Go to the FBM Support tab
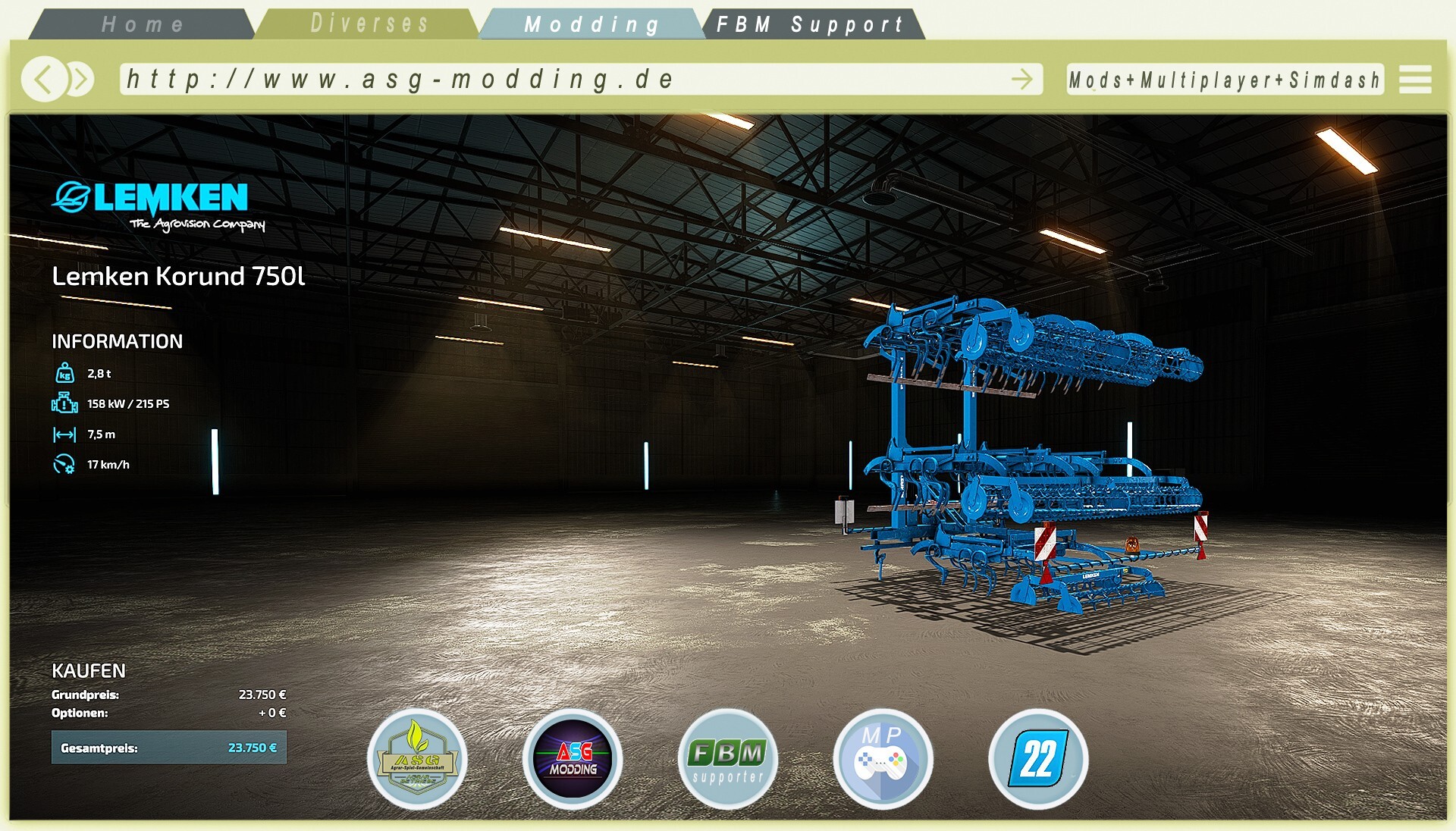 810,24
